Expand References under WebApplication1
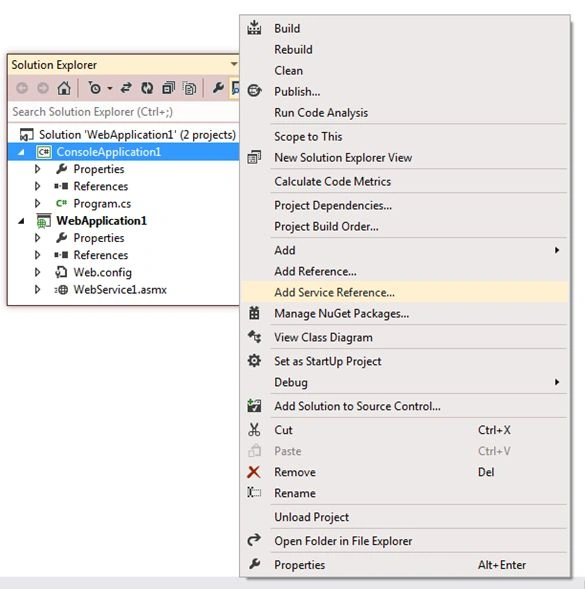The width and height of the screenshot is (585, 589). (x=37, y=255)
